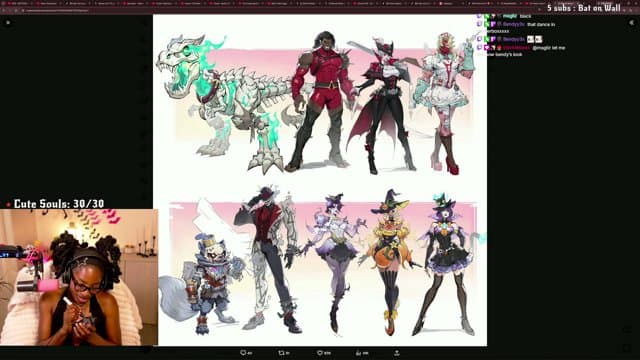Collapse the side panel with the double-arrow icon
The image size is (640, 360).
pyautogui.click(x=631, y=22)
